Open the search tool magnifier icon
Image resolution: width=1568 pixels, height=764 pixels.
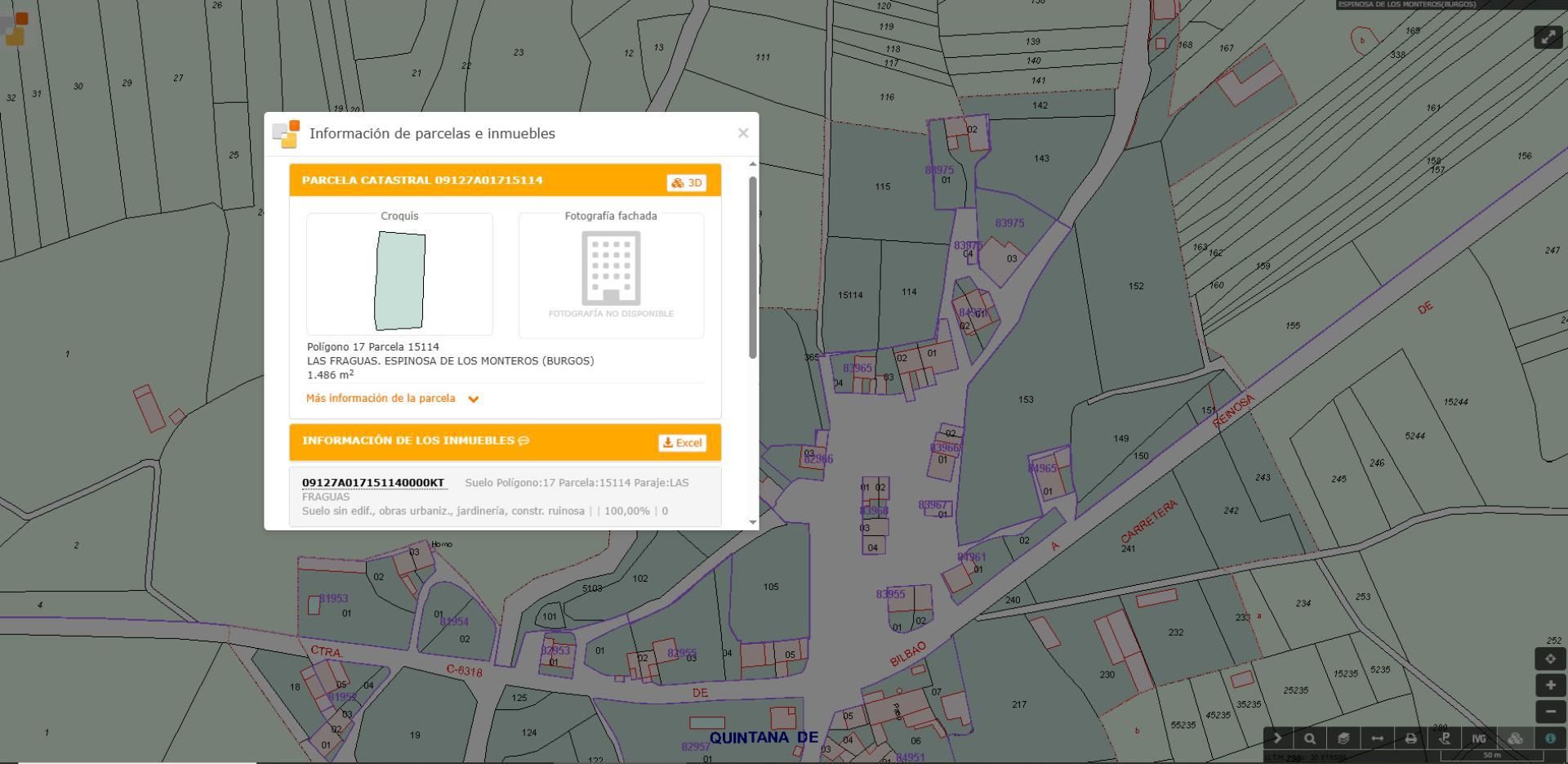[x=1310, y=738]
